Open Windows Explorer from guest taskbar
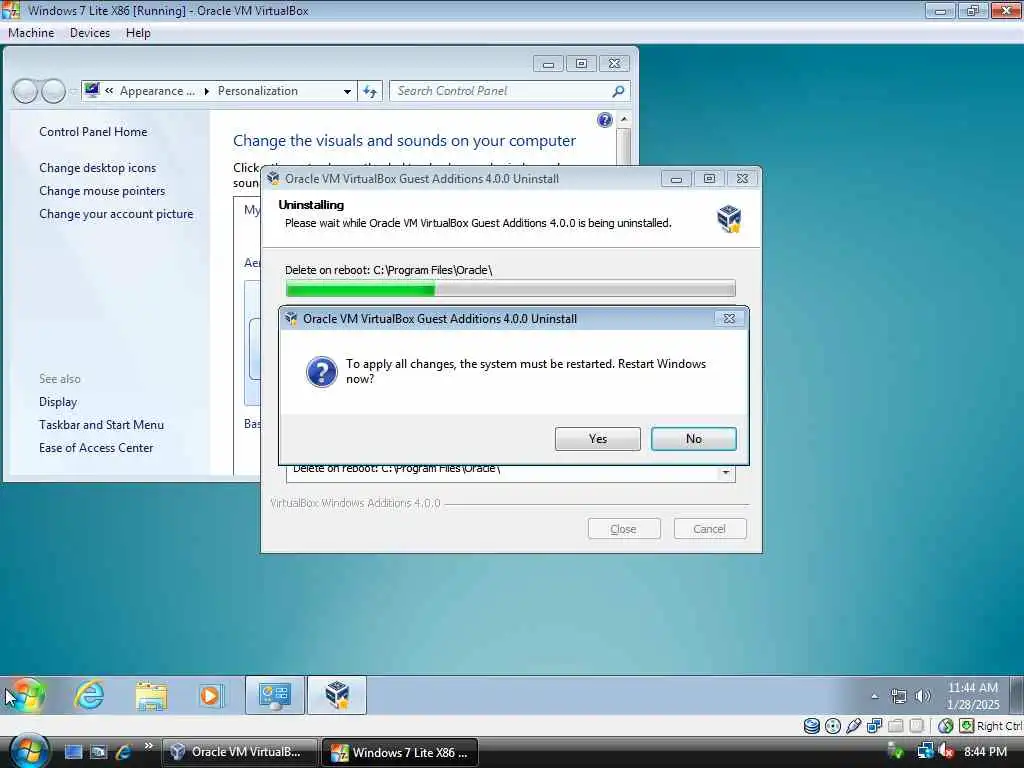 [x=152, y=696]
